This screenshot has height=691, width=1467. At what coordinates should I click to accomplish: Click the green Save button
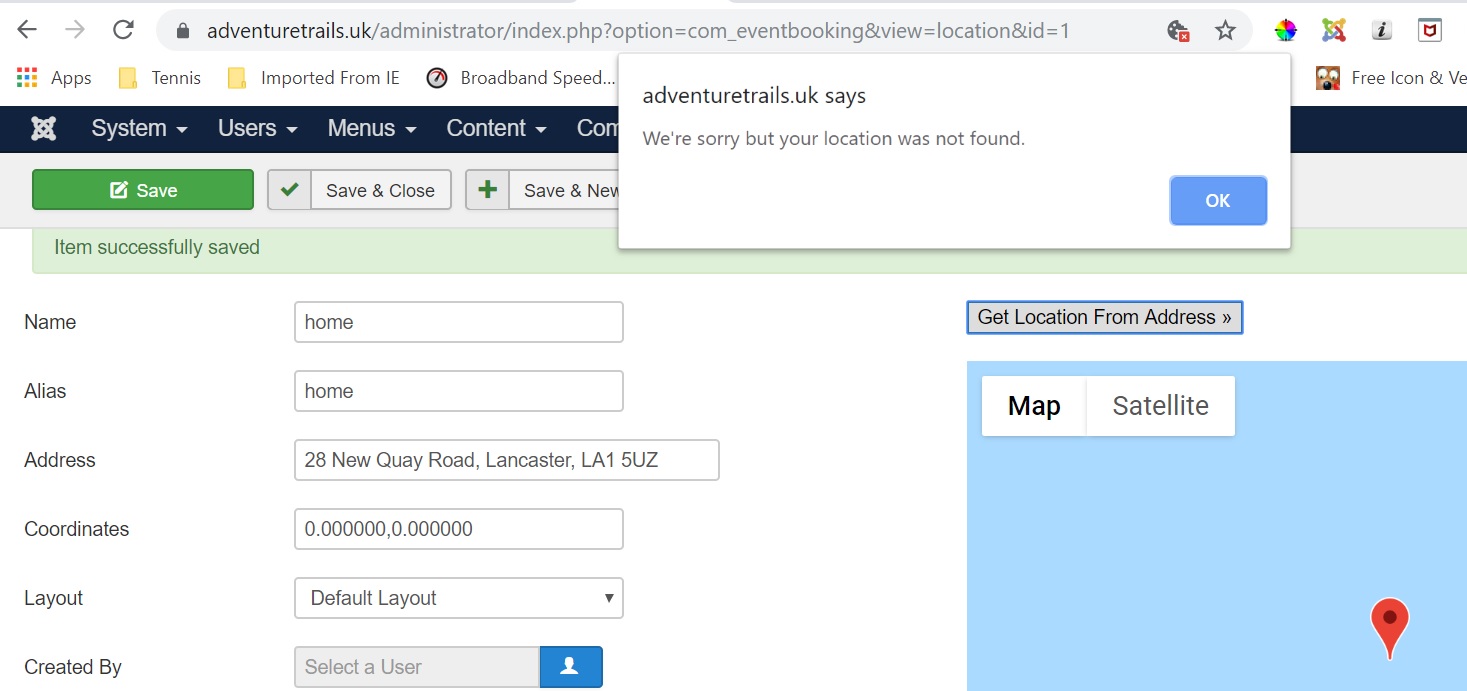point(143,190)
